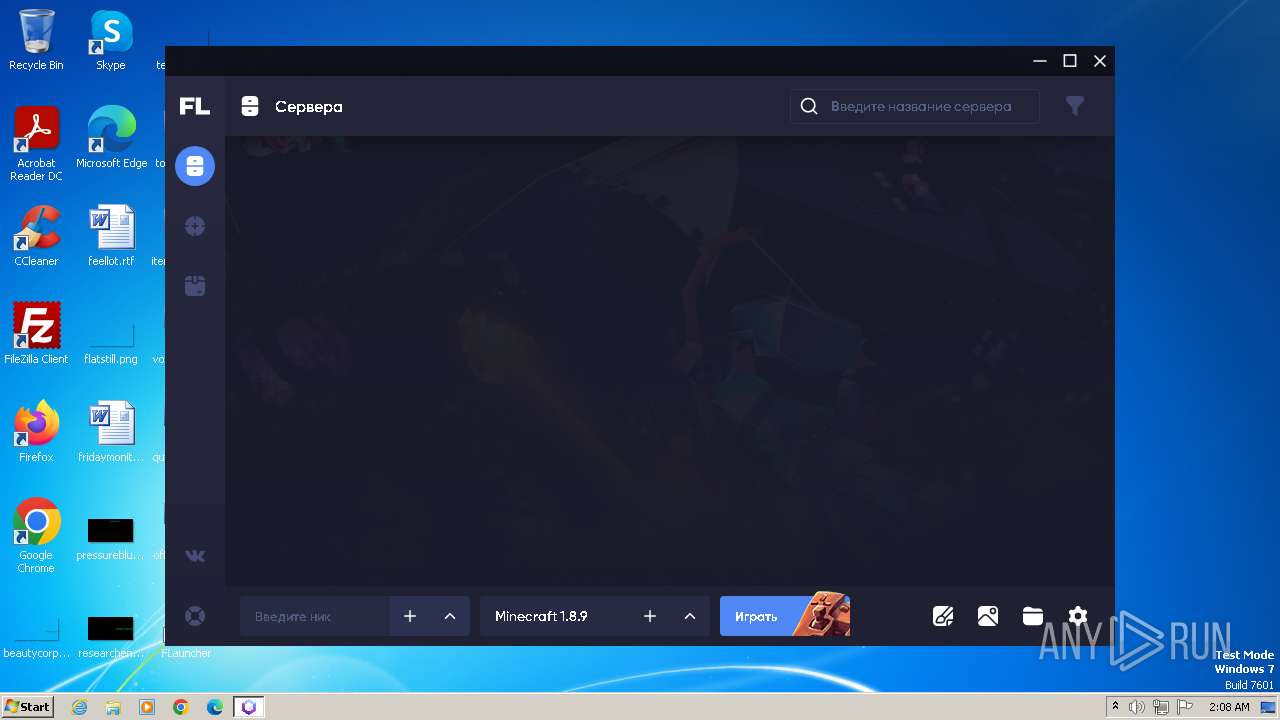Open Acrobat Reader DC desktop shortcut
Image resolution: width=1280 pixels, height=720 pixels.
pyautogui.click(x=36, y=144)
